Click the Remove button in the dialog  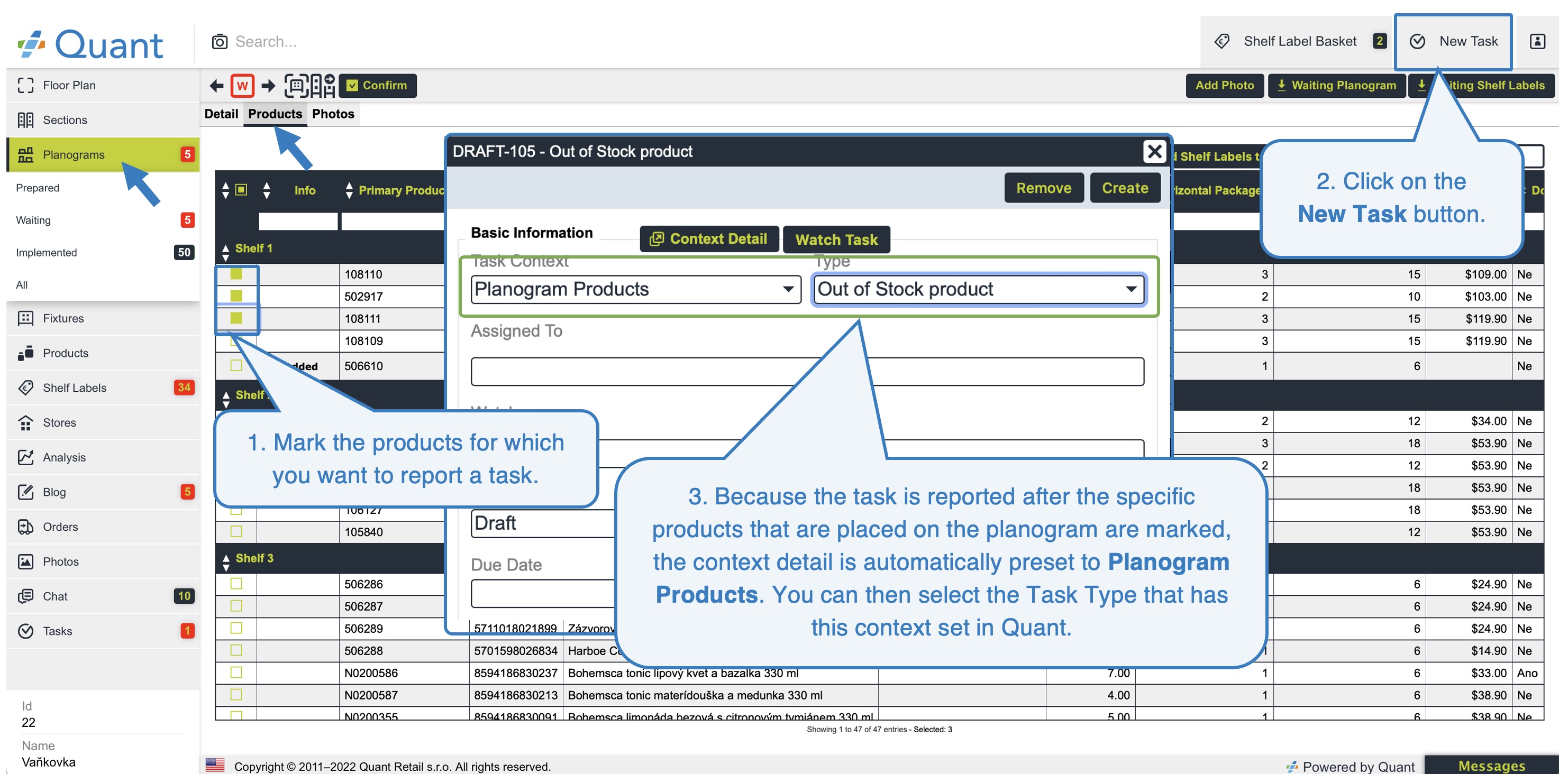click(x=1043, y=188)
